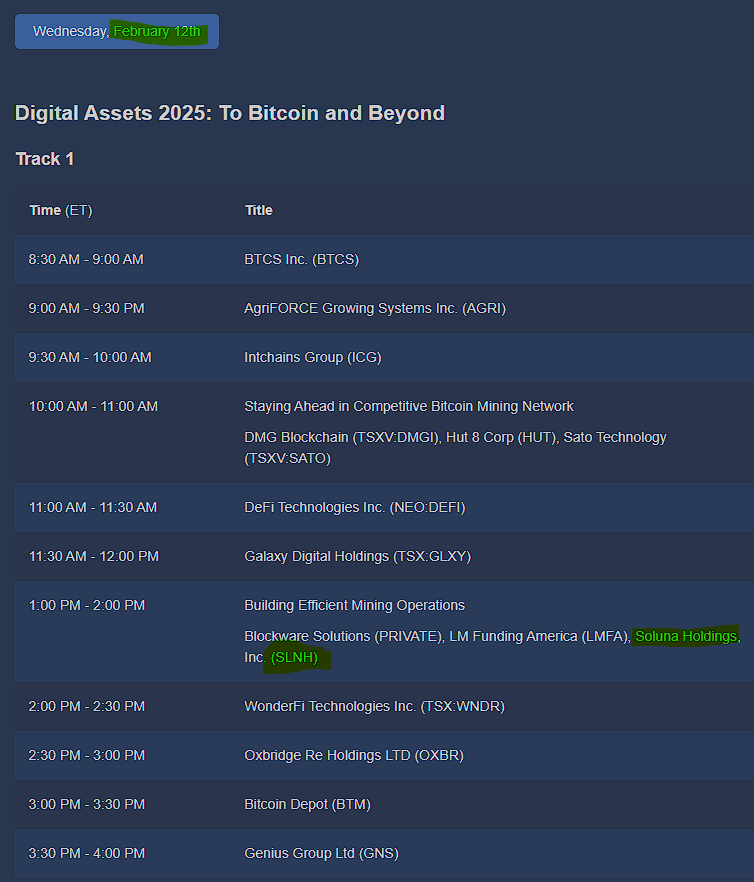This screenshot has height=882, width=754.
Task: Select the 9:00 AM - 9:30 PM time cell
Action: (x=87, y=308)
